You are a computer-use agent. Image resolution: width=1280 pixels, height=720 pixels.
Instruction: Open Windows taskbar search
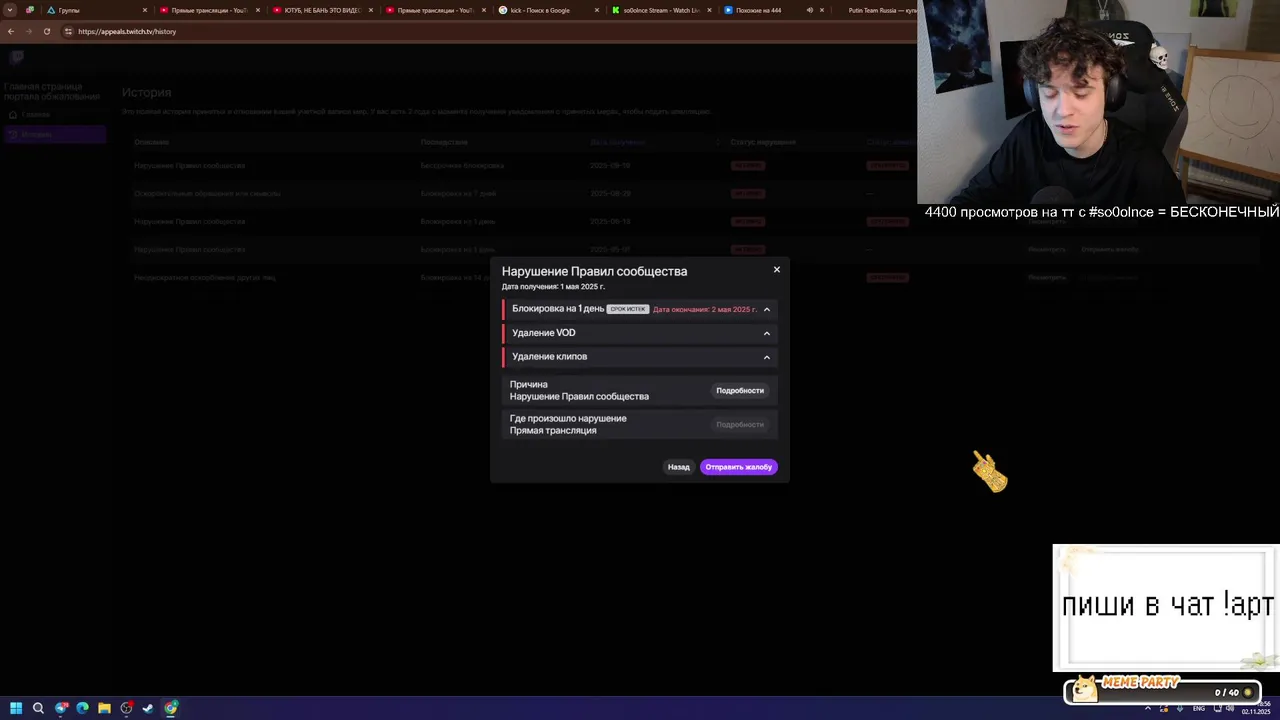(x=38, y=708)
